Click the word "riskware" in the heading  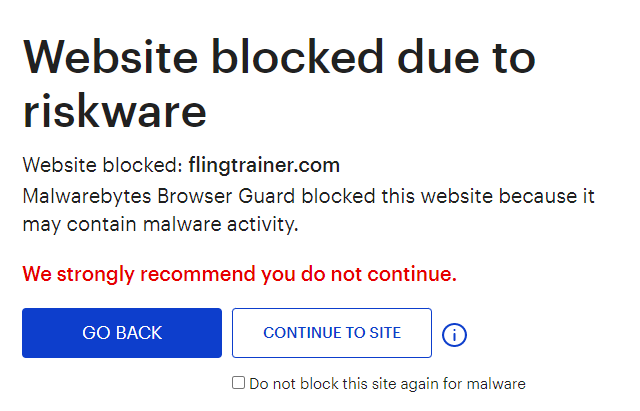(x=114, y=109)
